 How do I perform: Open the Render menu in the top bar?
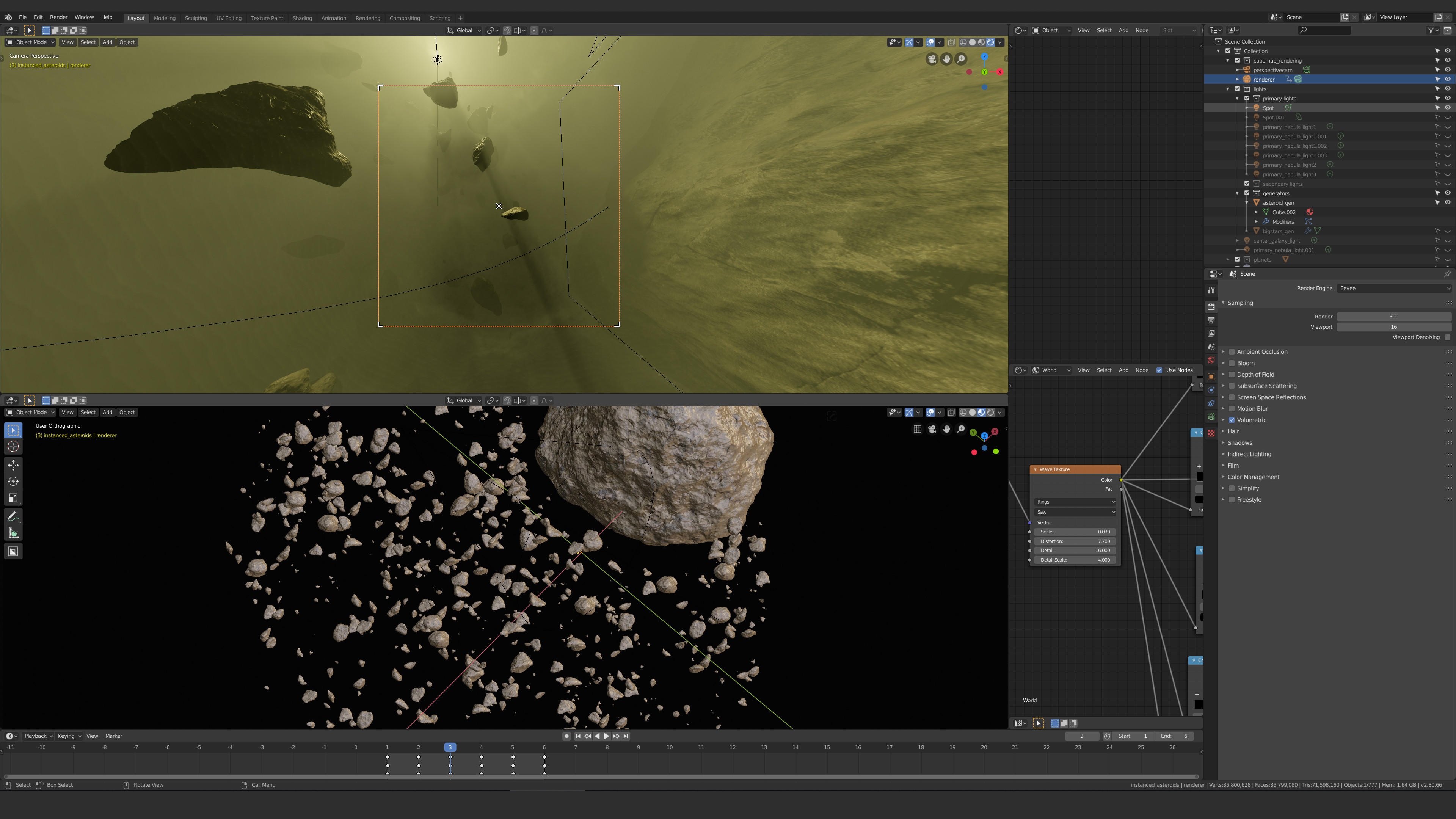click(58, 17)
